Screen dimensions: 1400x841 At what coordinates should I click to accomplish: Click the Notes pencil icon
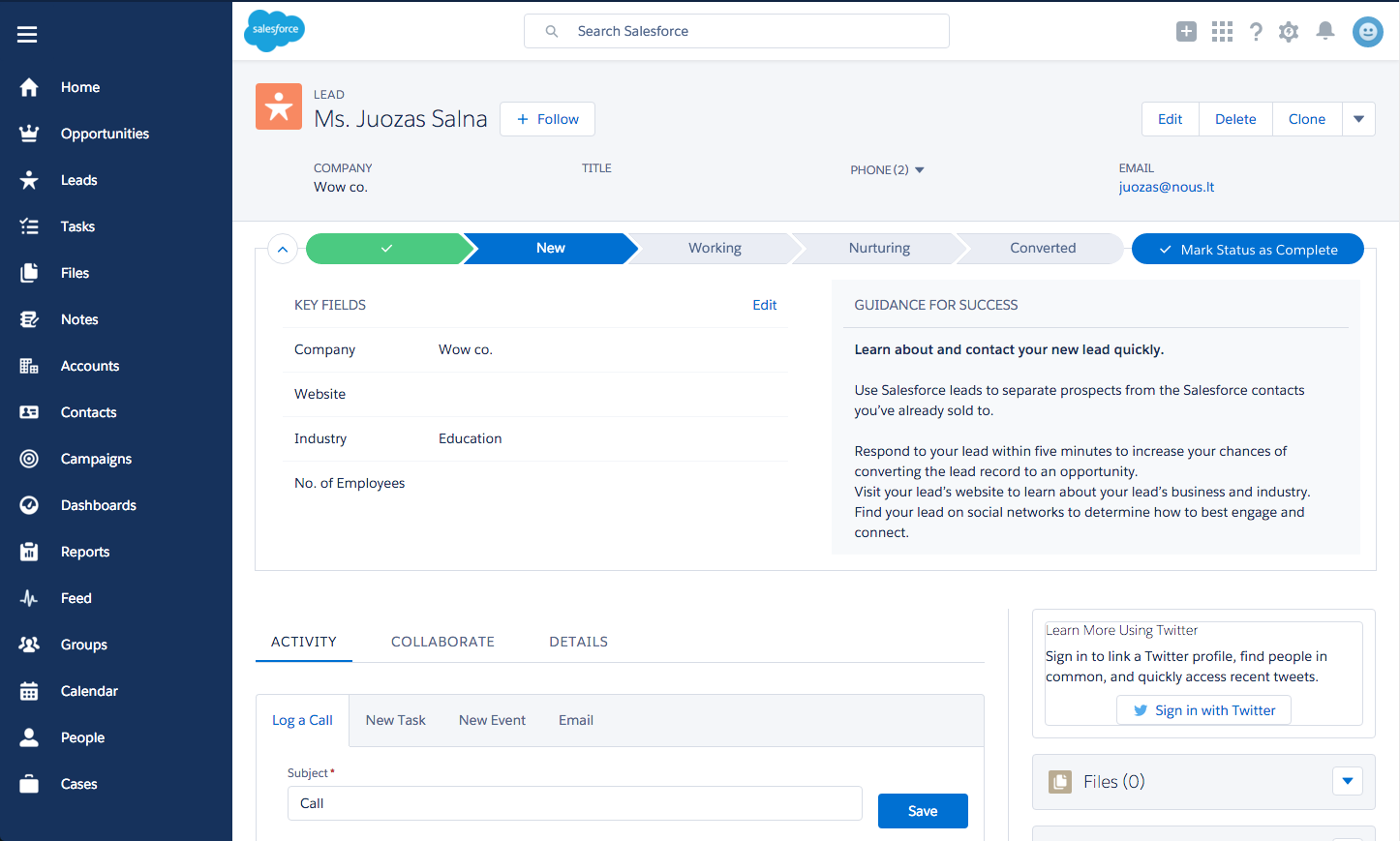[x=29, y=319]
